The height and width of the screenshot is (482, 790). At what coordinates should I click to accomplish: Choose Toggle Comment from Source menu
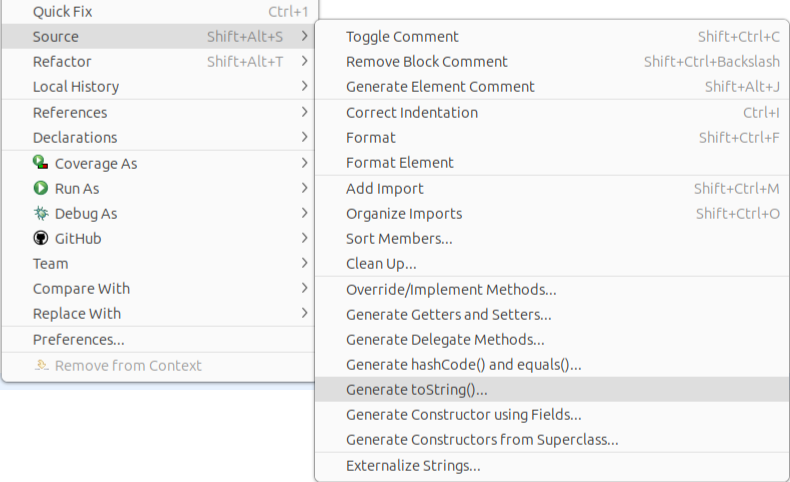pyautogui.click(x=402, y=37)
